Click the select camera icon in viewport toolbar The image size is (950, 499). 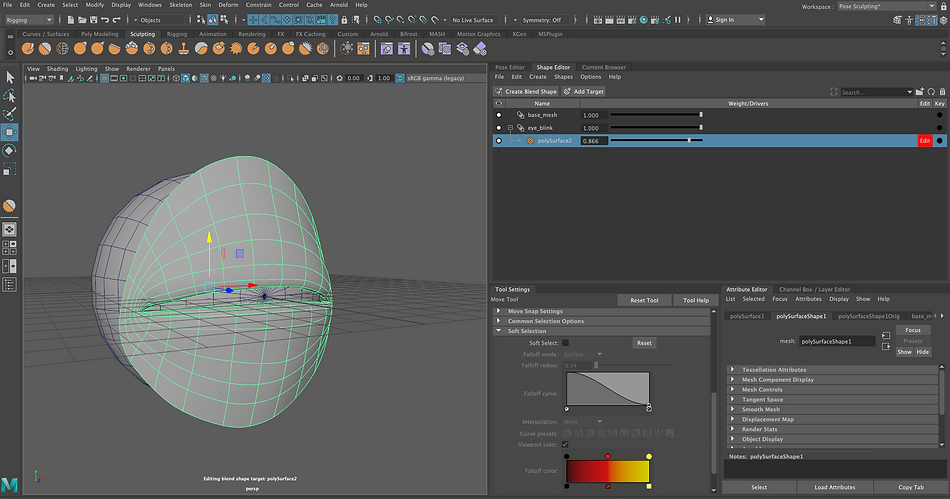[x=33, y=78]
